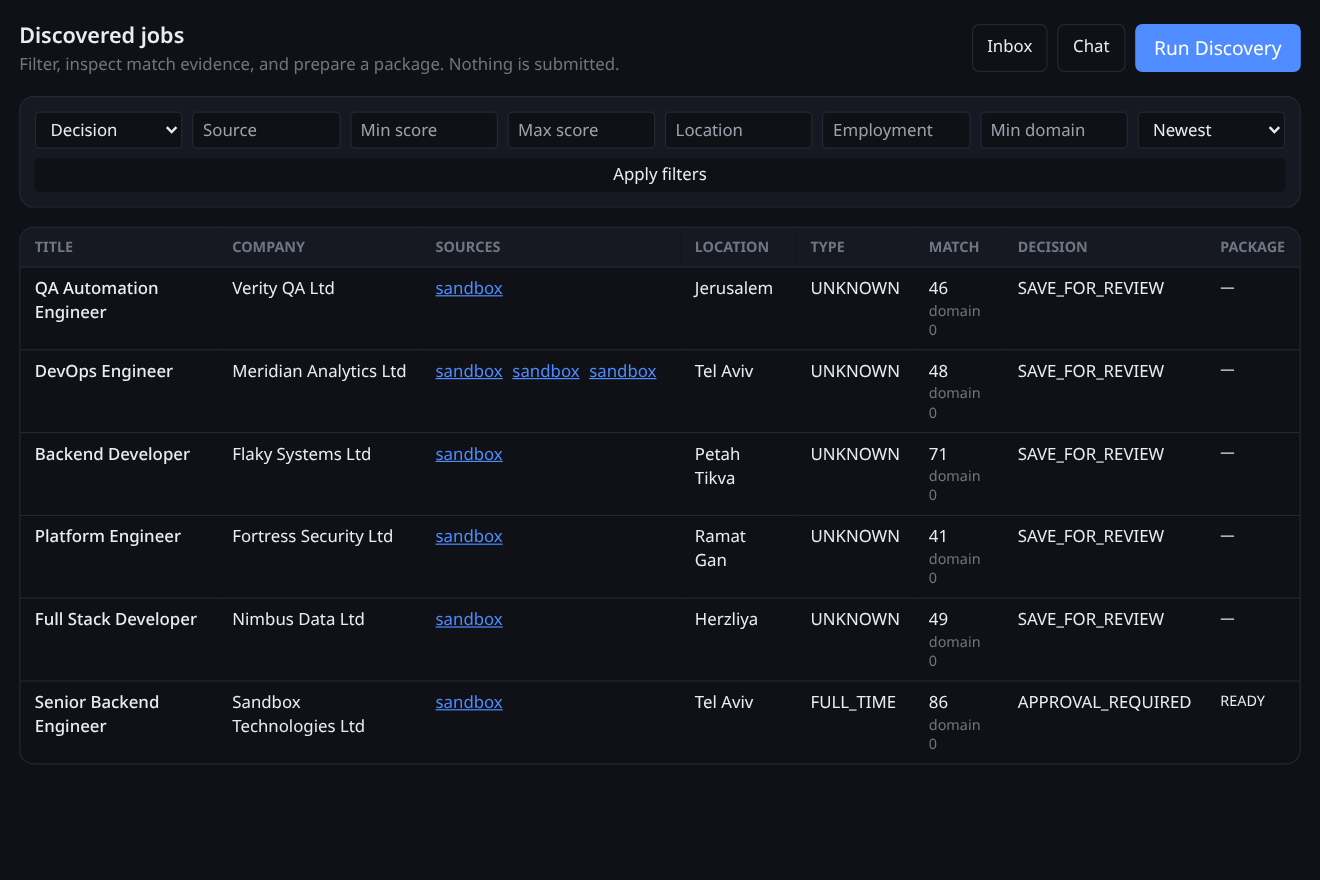Open sandbox link for Fortress Security Ltd
The height and width of the screenshot is (880, 1320).
(469, 536)
